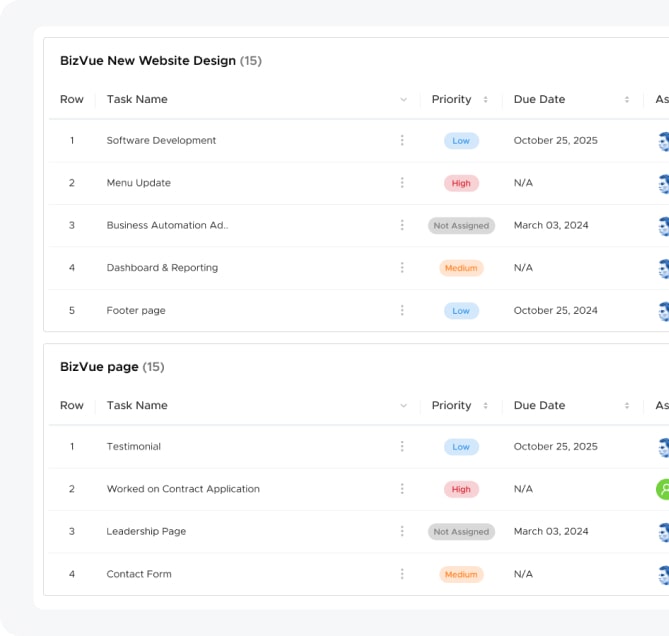Click green assignee avatar on Contract Application row

(x=663, y=489)
